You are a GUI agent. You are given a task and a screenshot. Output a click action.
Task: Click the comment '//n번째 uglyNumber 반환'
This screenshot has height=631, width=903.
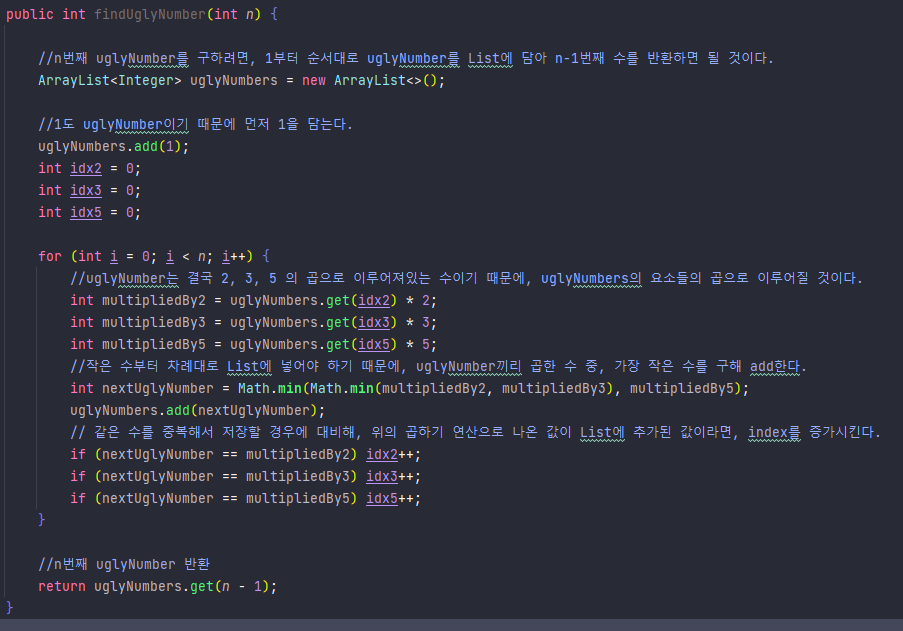124,564
